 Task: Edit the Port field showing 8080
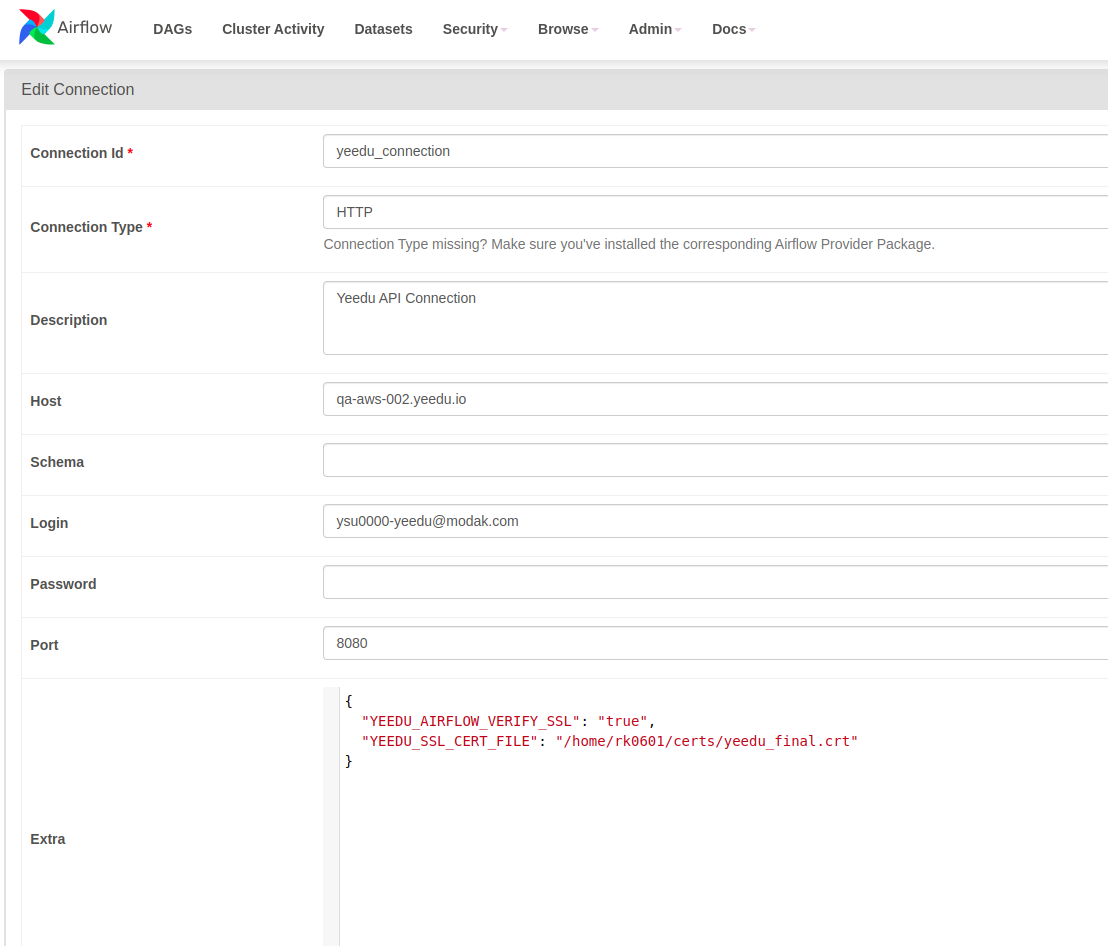(715, 643)
